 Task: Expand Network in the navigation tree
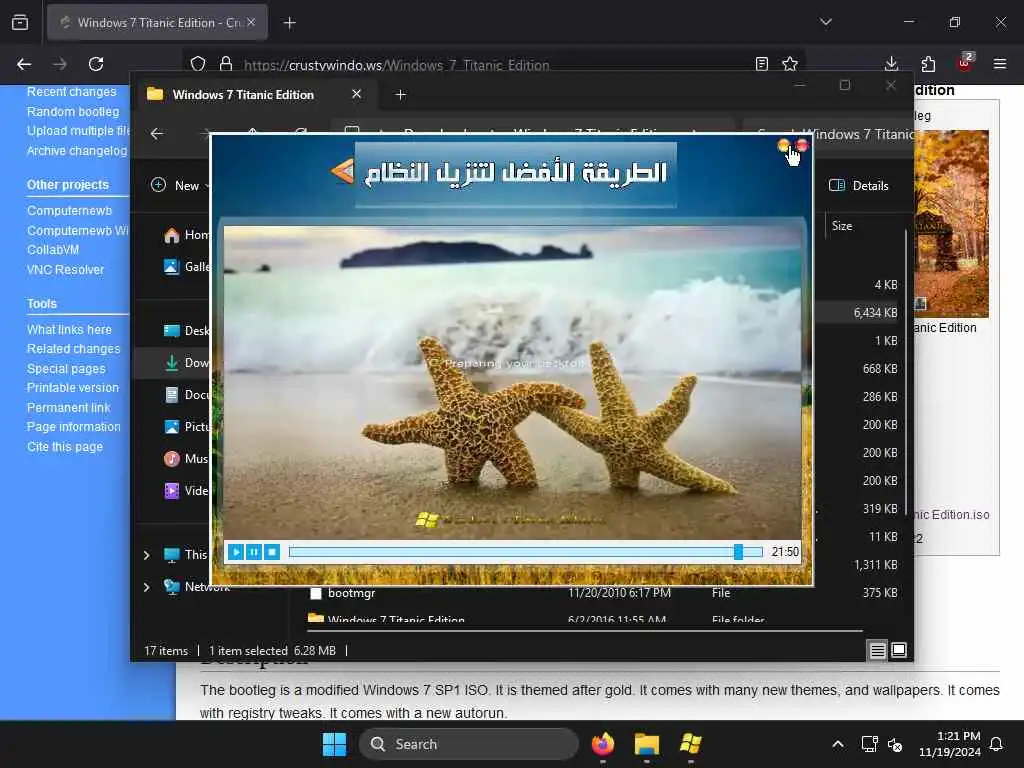click(x=146, y=587)
